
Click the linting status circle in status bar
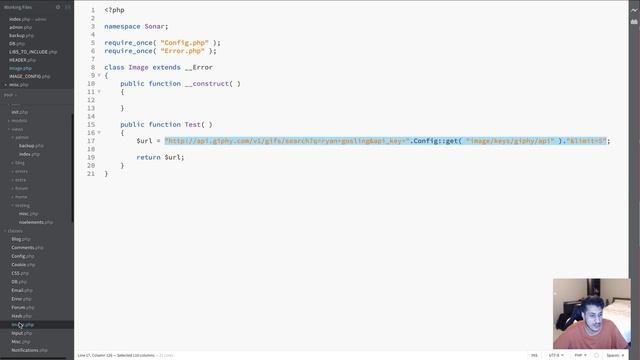[x=596, y=356]
